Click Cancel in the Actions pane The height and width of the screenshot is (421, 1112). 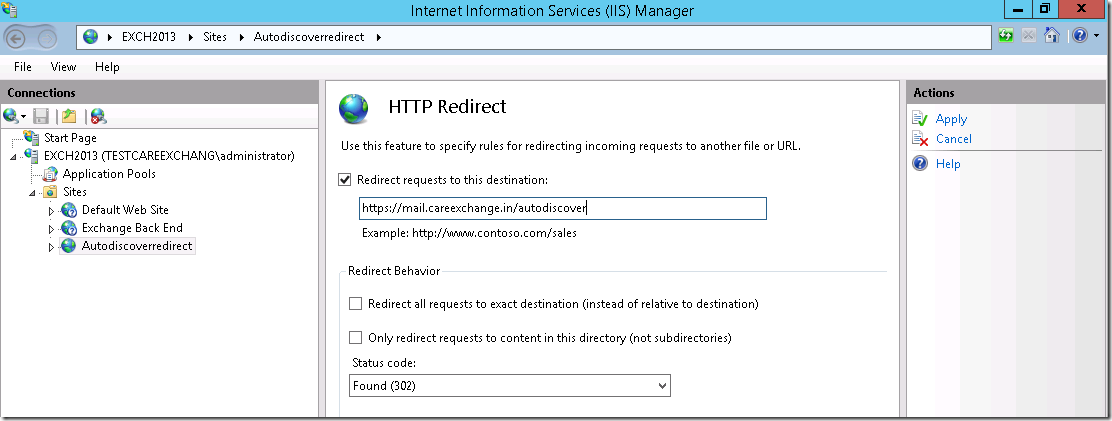click(x=954, y=139)
